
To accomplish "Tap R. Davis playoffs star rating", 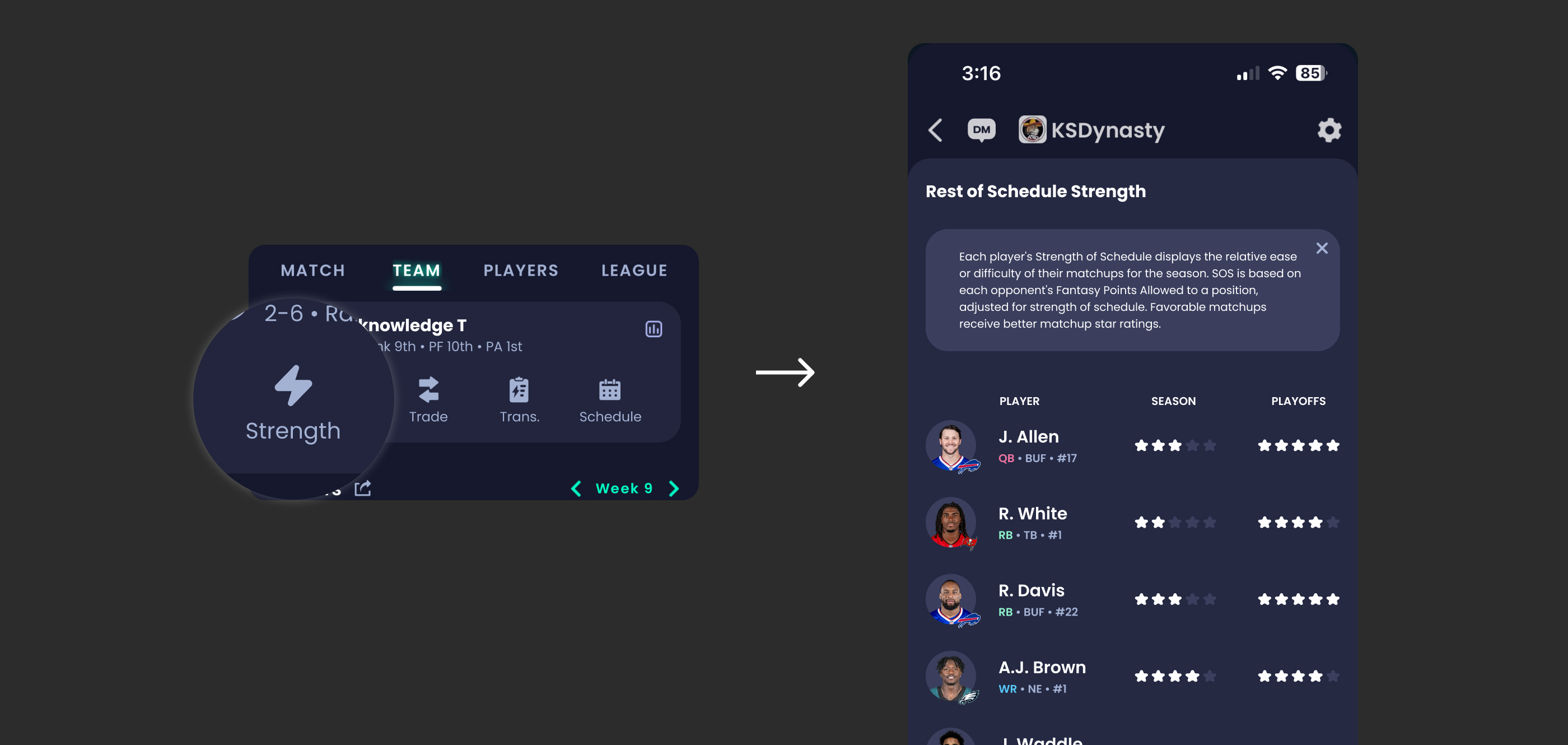I will [x=1298, y=599].
